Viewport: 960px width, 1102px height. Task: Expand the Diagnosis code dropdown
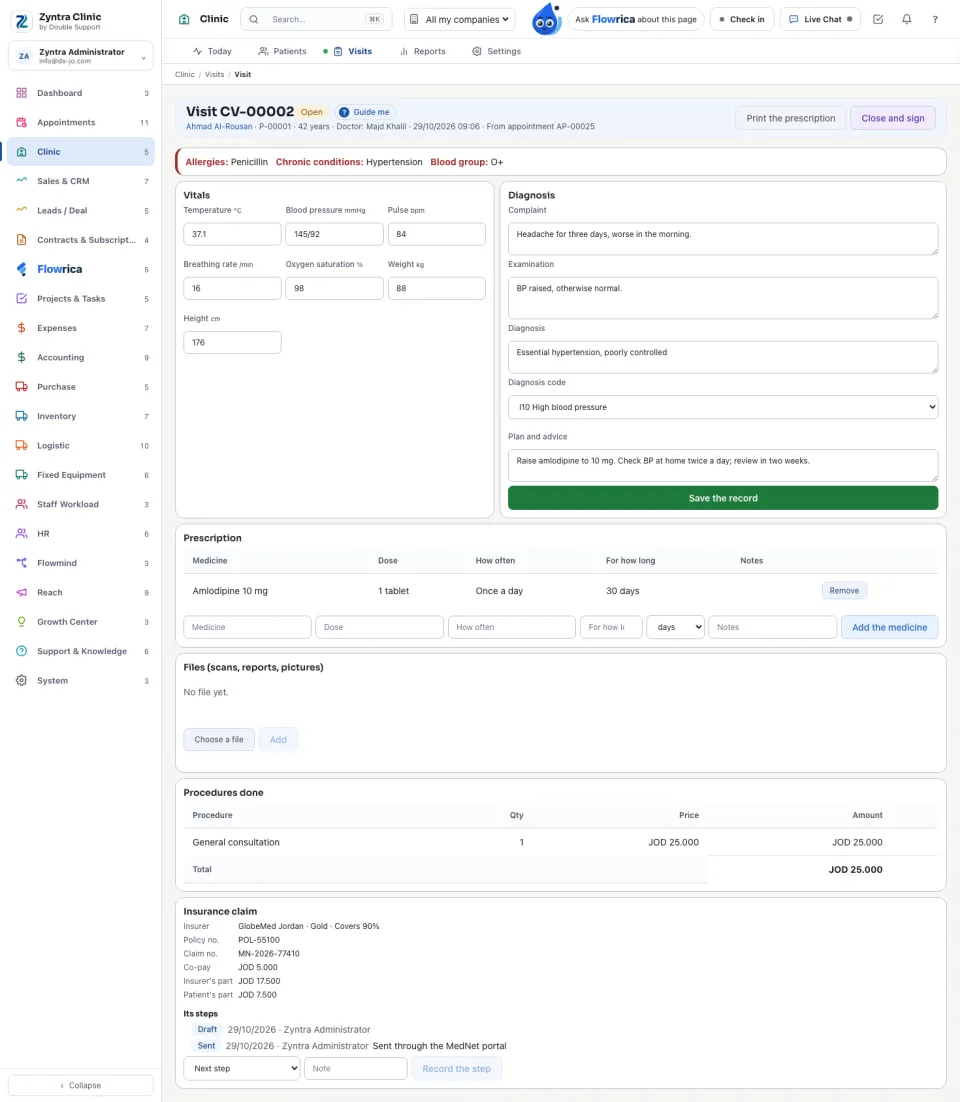click(x=722, y=407)
